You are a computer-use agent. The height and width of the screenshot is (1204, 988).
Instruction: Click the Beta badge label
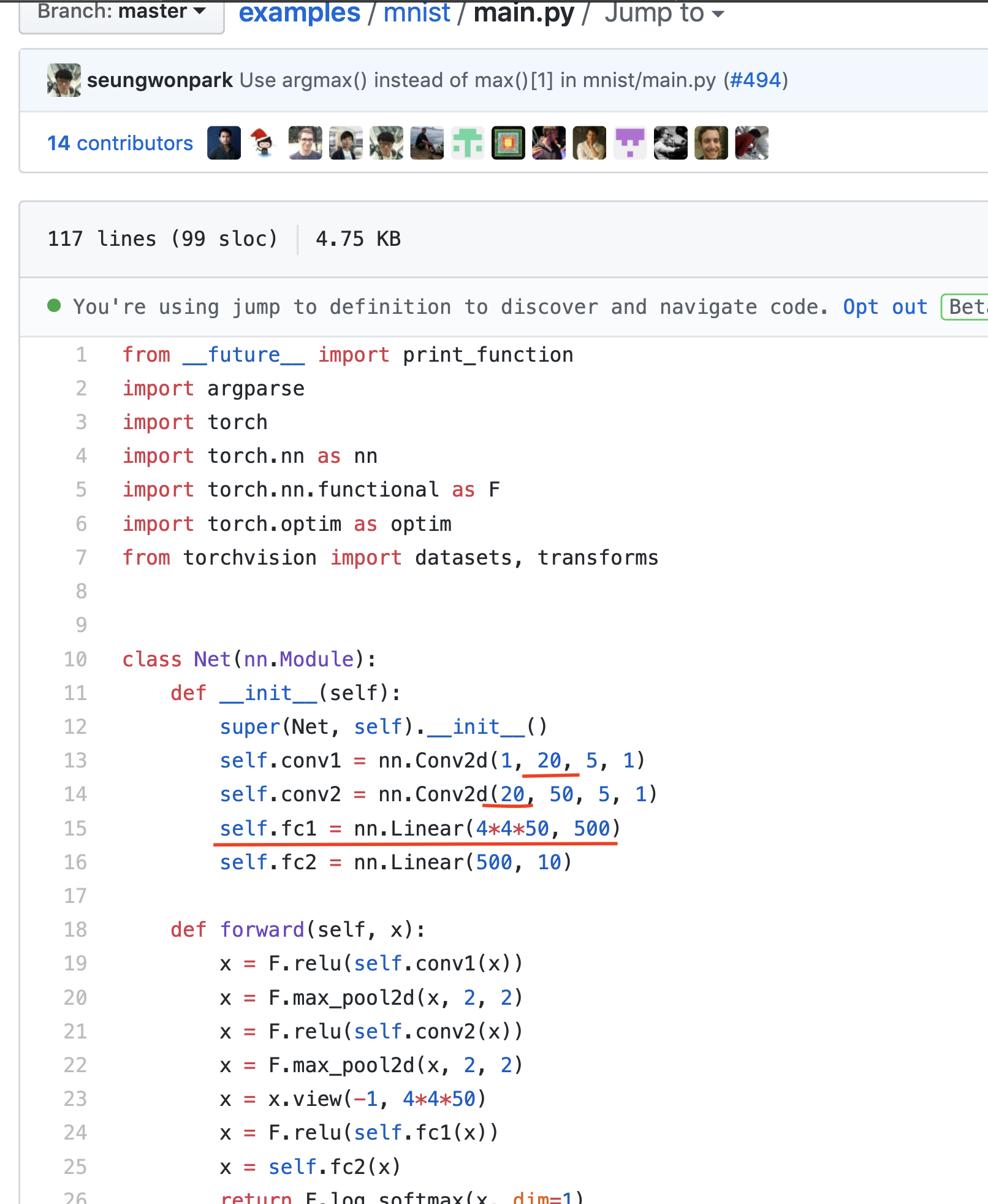tap(967, 307)
